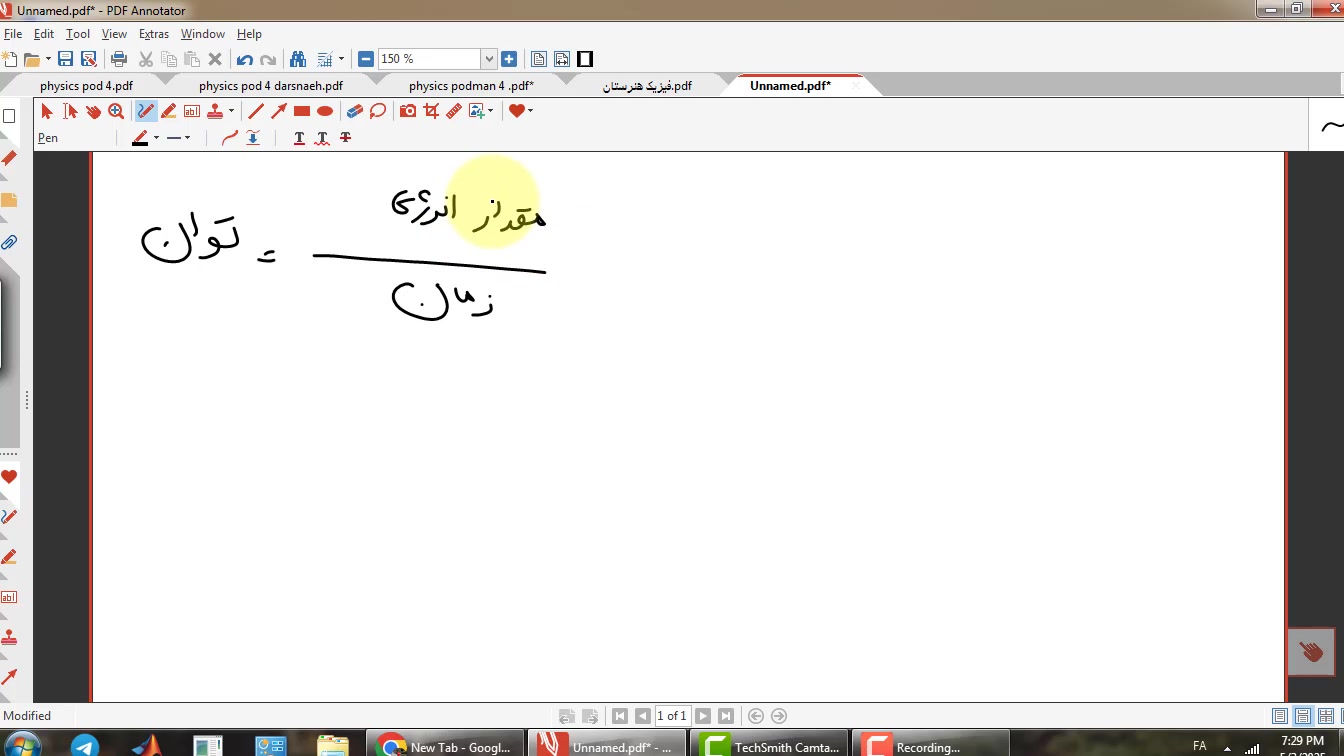The height and width of the screenshot is (756, 1344).
Task: Select the Marker highlighter tool
Action: click(169, 111)
